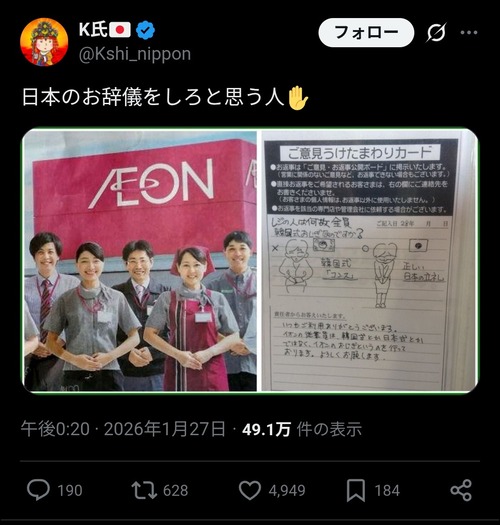Click the 2026年1月27日 timestamp
500x525 pixels.
(x=164, y=429)
